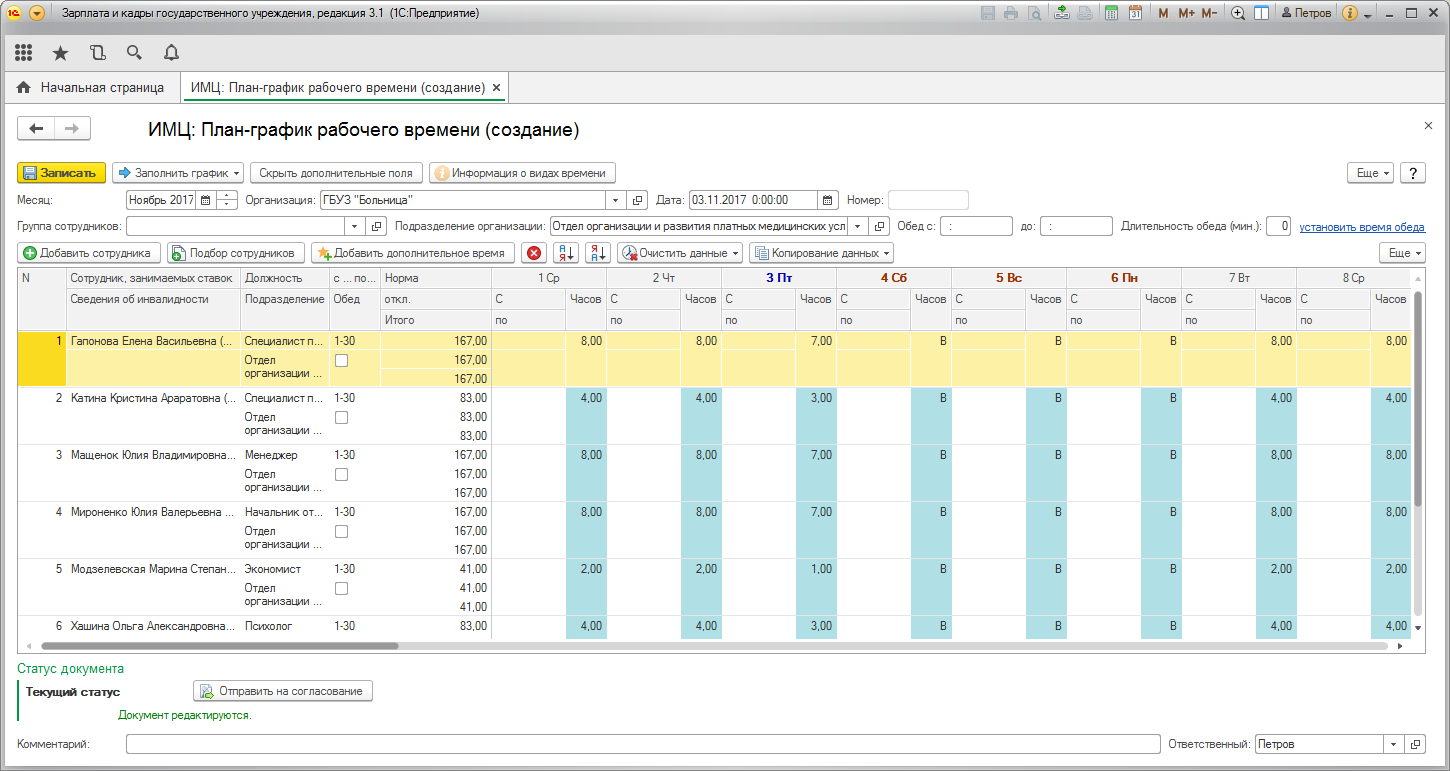Close the План-график рабочего времени tab
This screenshot has height=771, width=1450.
pyautogui.click(x=496, y=88)
